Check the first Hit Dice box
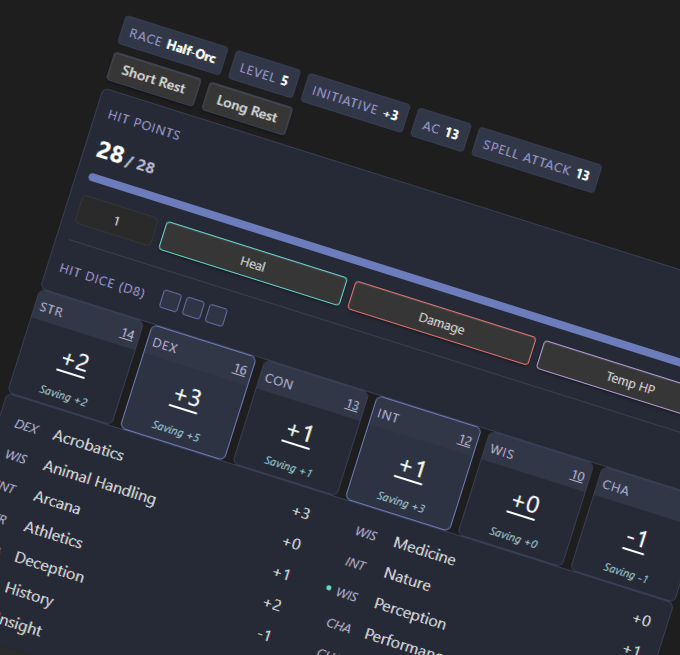The image size is (680, 655). (170, 301)
